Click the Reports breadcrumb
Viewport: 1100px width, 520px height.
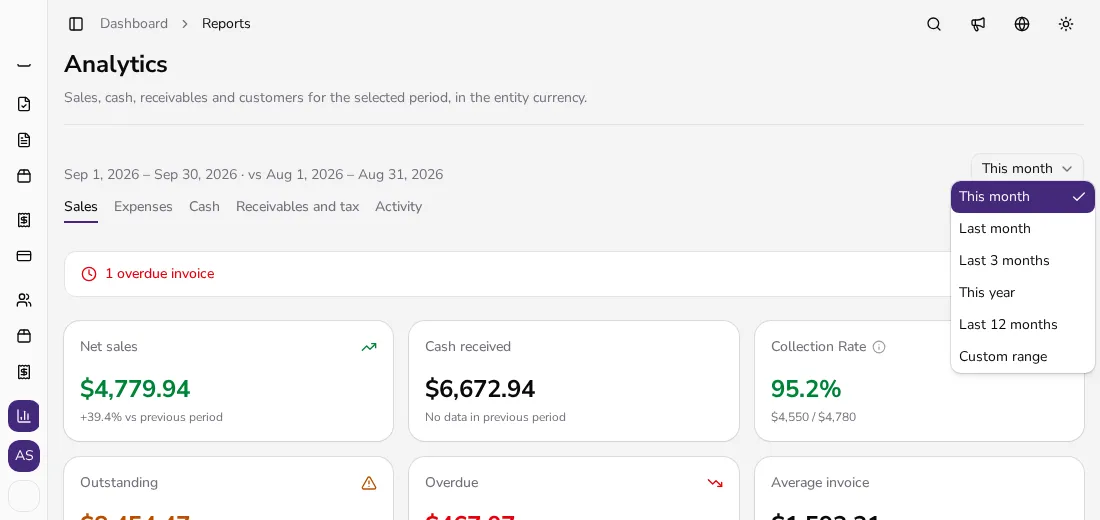[x=226, y=24]
